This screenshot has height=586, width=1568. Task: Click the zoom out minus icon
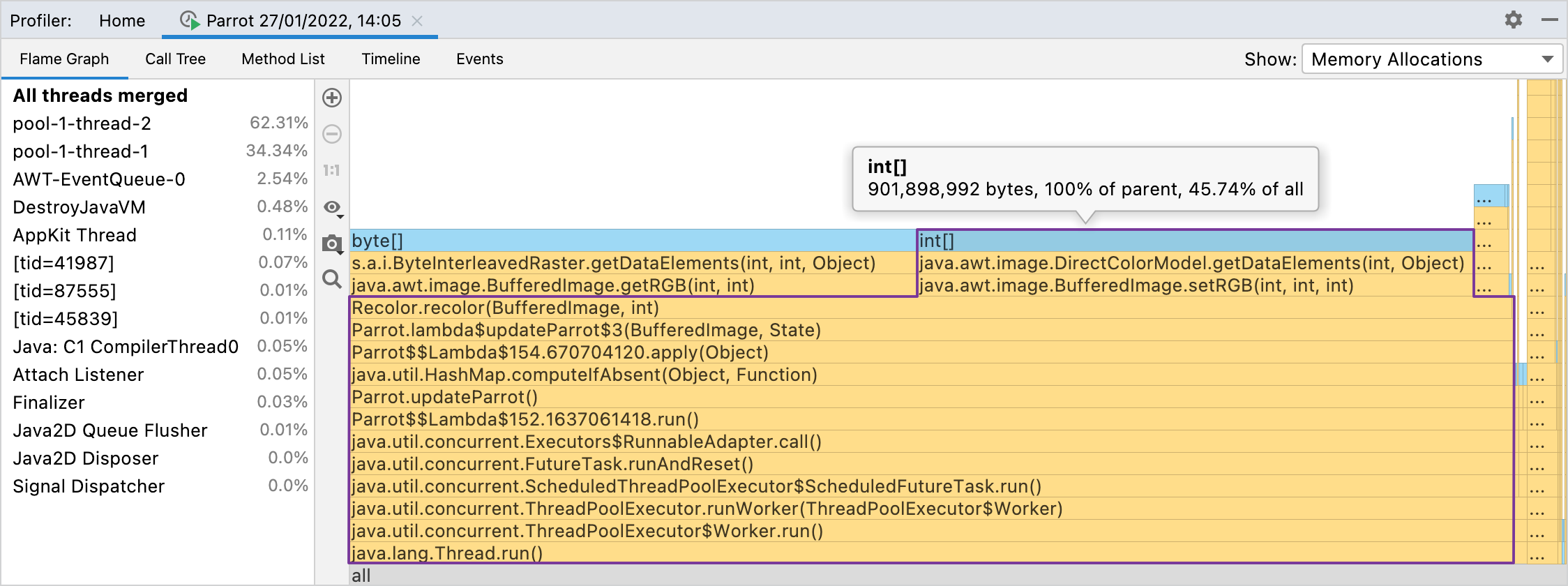tap(332, 134)
